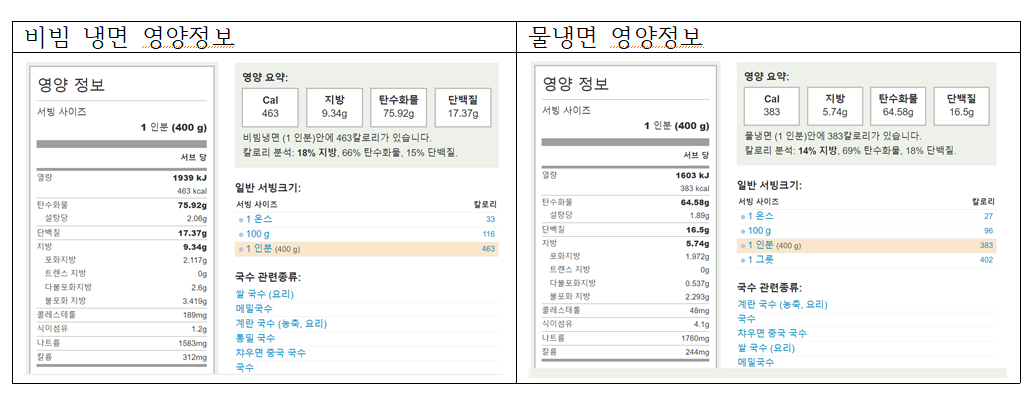Open 쌀 국수 (요리) in 물냉면 related list
1031x395 pixels.
pos(766,348)
